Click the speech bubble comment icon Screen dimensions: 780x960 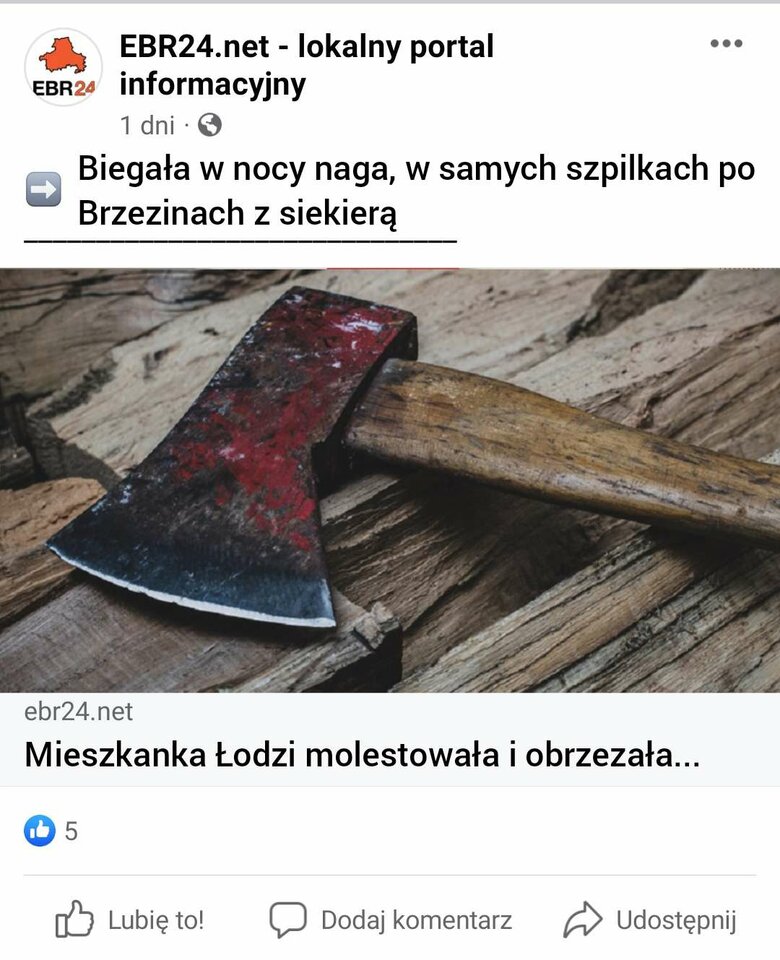tap(288, 920)
